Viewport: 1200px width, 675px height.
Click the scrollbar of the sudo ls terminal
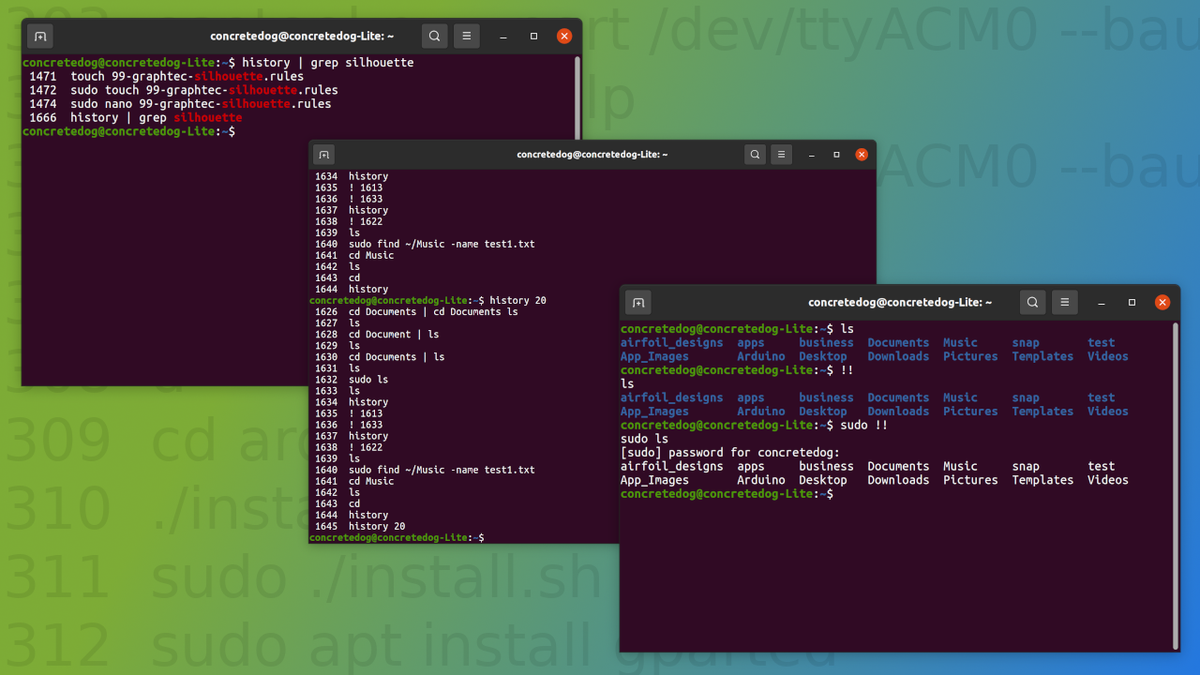click(1175, 484)
